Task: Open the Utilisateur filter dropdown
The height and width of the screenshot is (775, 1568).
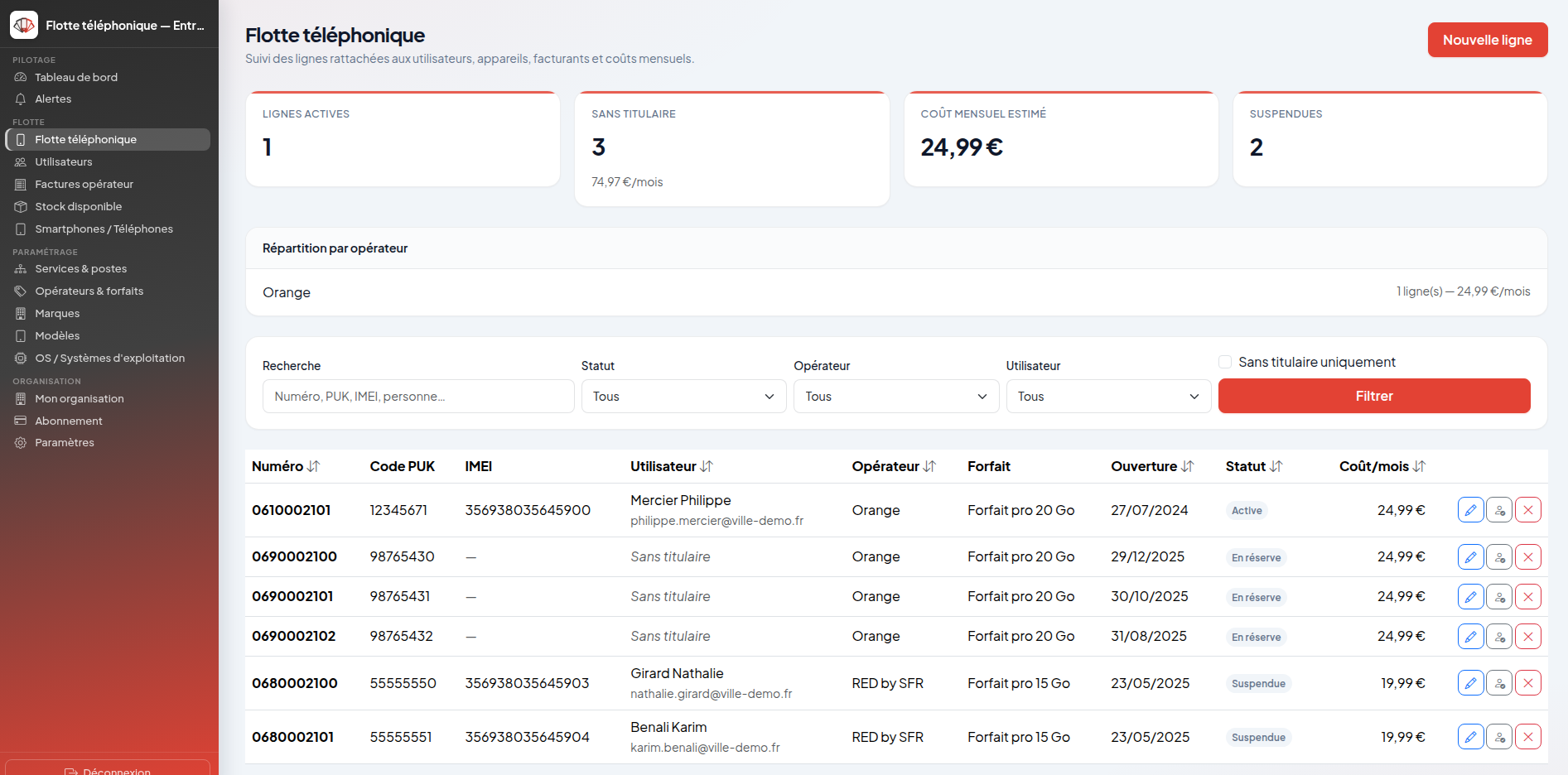Action: tap(1108, 397)
